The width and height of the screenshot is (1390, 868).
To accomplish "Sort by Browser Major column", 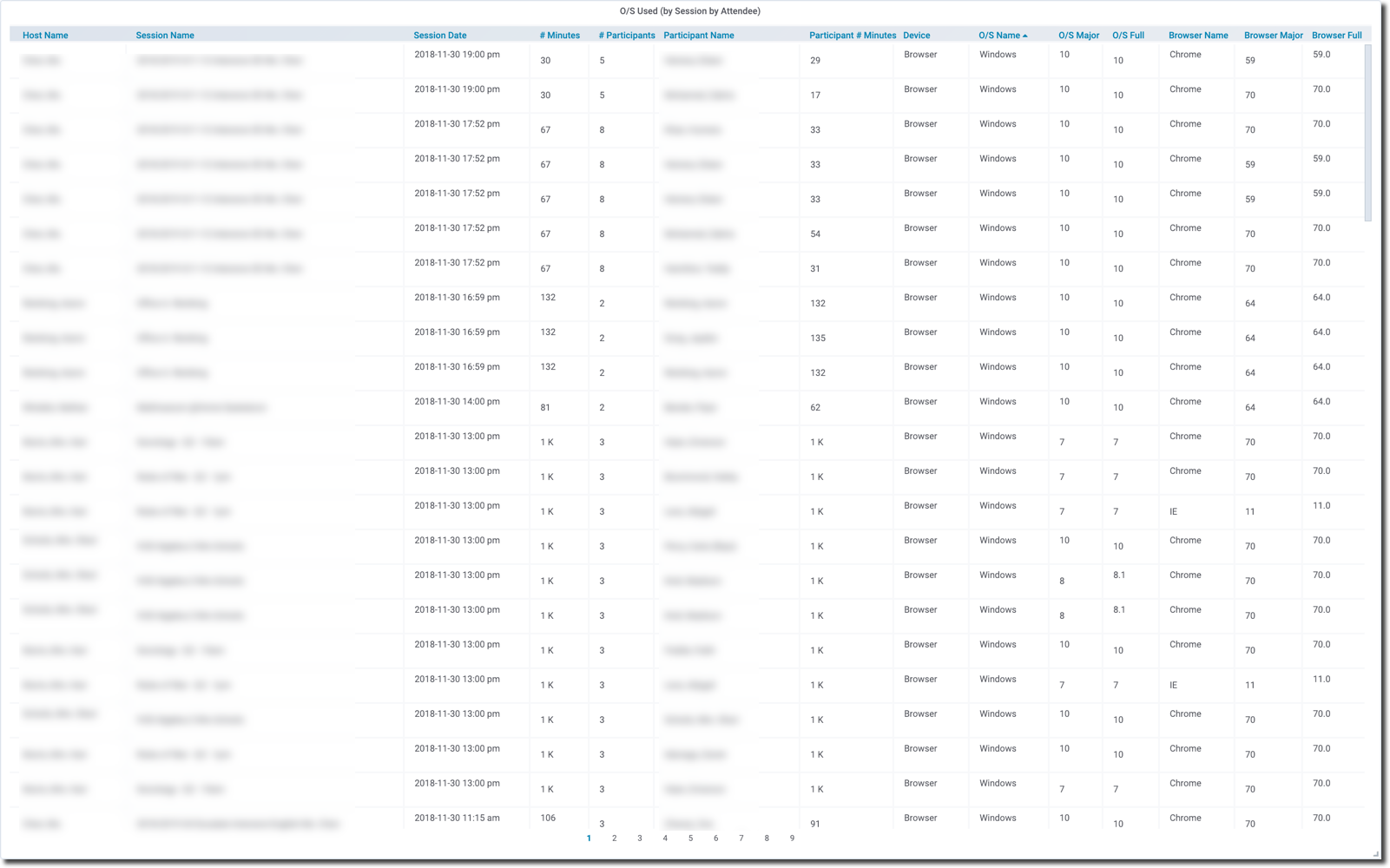I will point(1273,36).
